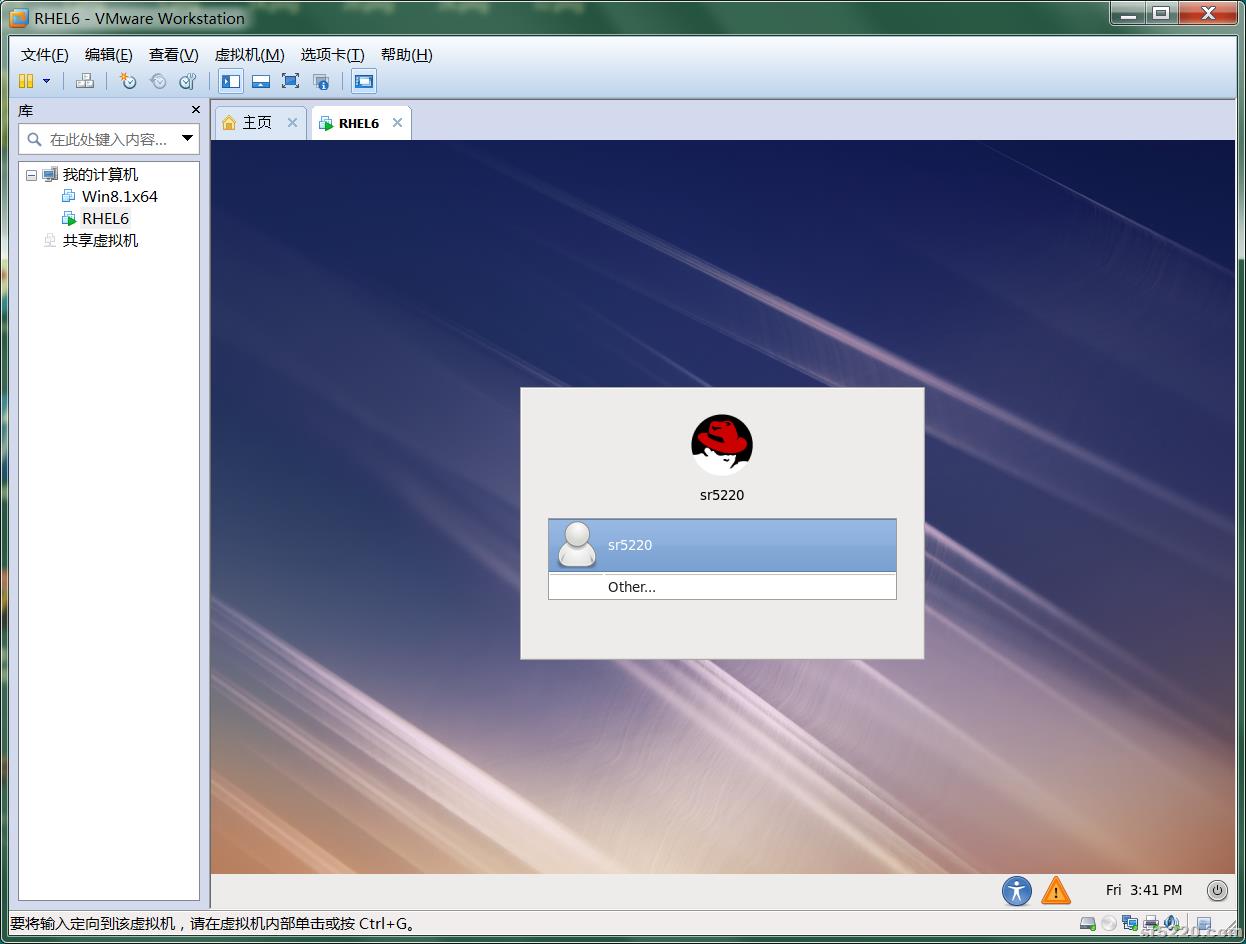Select user sr5220 in login list
This screenshot has height=944, width=1246.
point(722,545)
